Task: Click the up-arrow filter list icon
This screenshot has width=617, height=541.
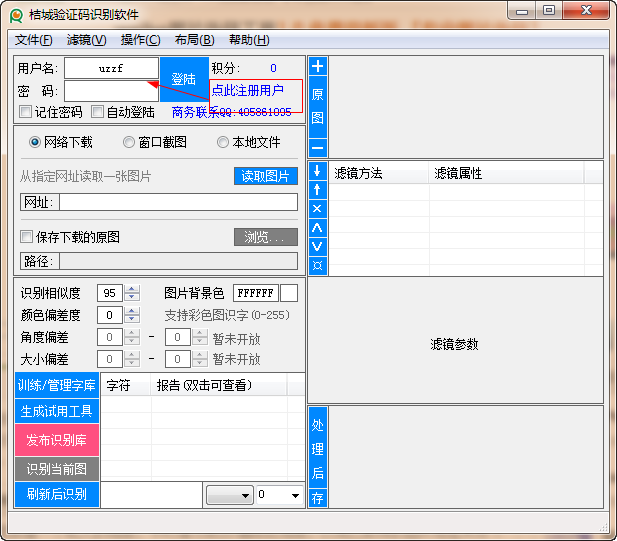Action: pos(318,190)
